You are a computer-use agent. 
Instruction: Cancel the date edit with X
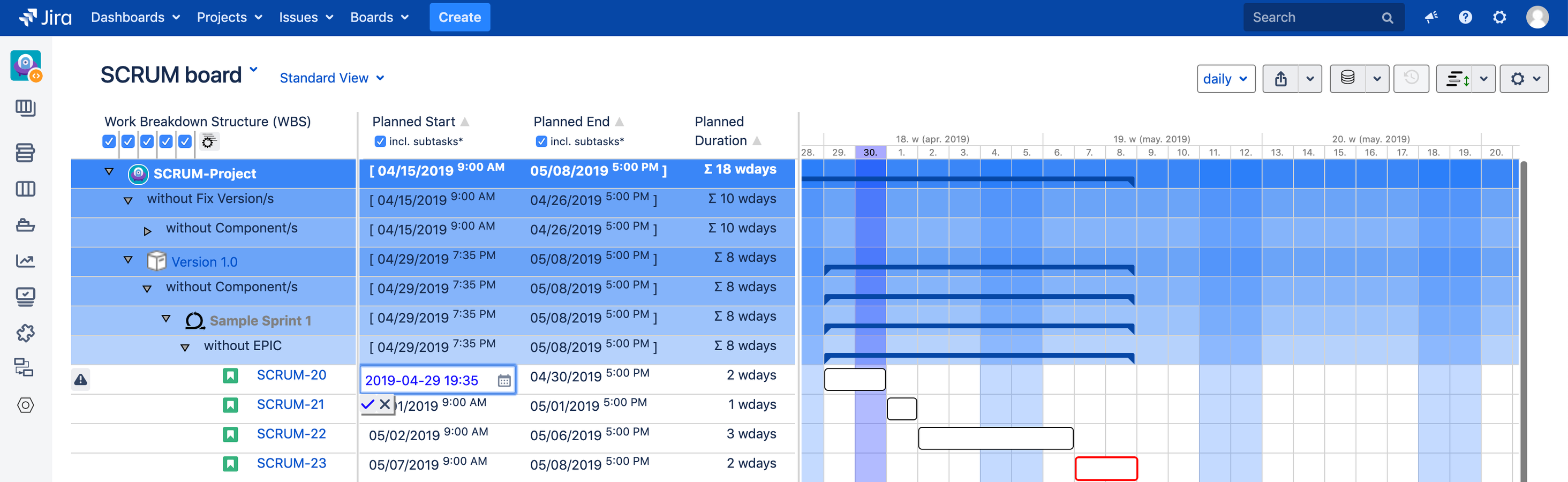pyautogui.click(x=385, y=404)
